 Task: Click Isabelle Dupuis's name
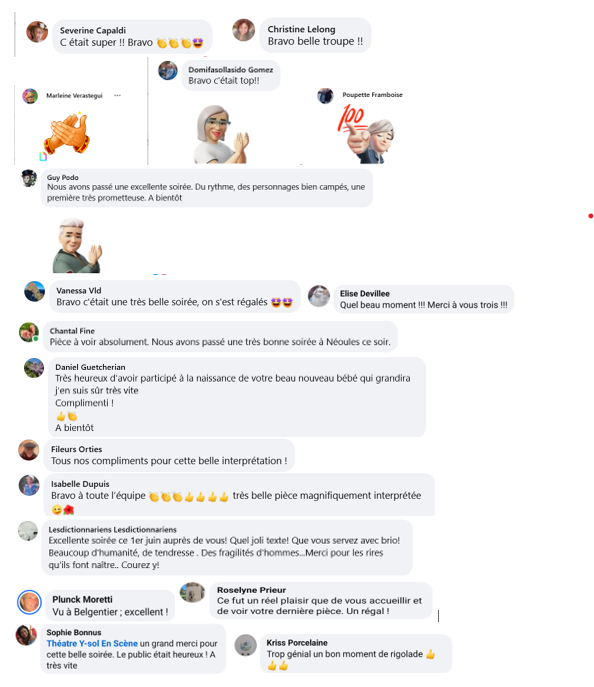(x=80, y=484)
